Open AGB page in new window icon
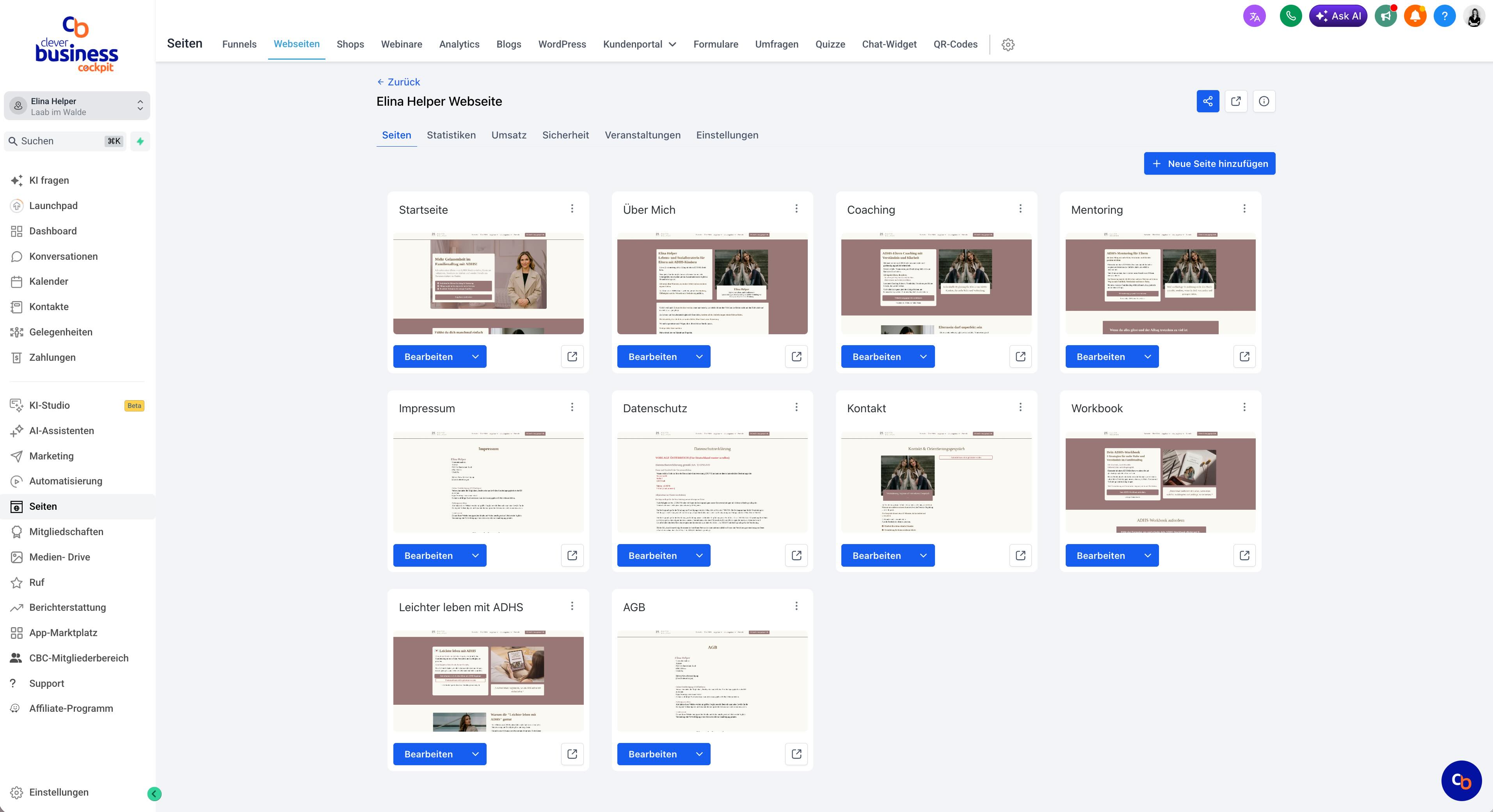This screenshot has height=812, width=1493. (796, 754)
